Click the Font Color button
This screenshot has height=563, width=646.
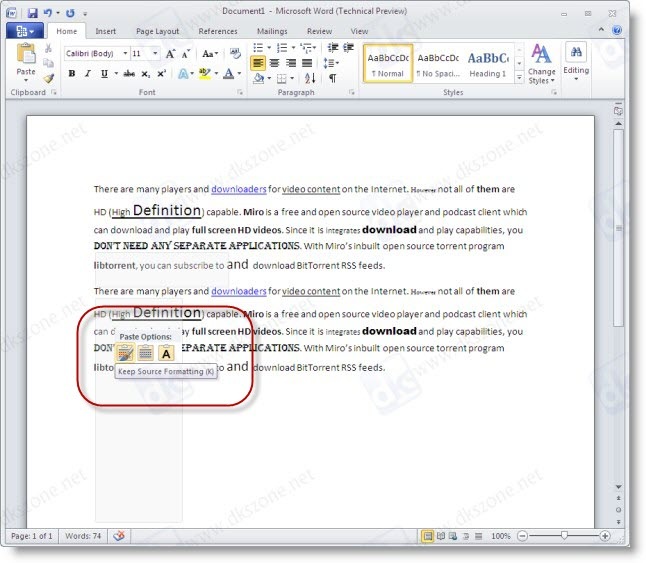click(x=229, y=74)
